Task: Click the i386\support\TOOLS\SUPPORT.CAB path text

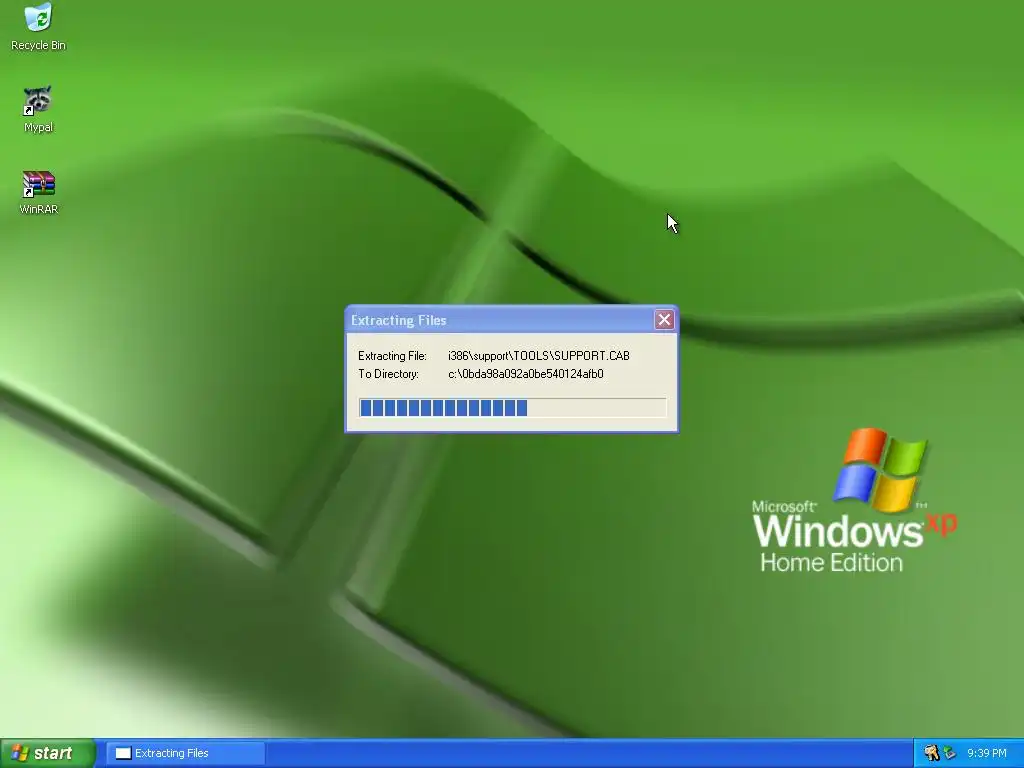Action: [539, 356]
